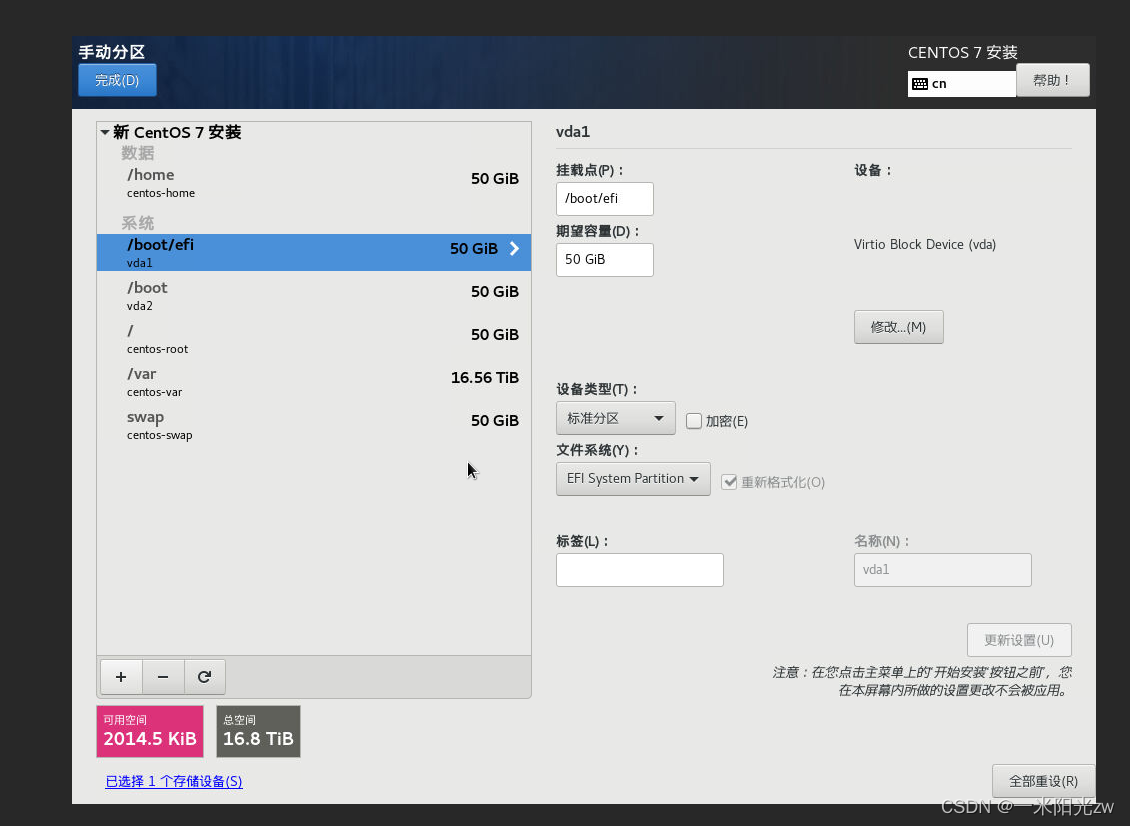Click the 帮助! help button
The image size is (1130, 826).
click(1052, 79)
